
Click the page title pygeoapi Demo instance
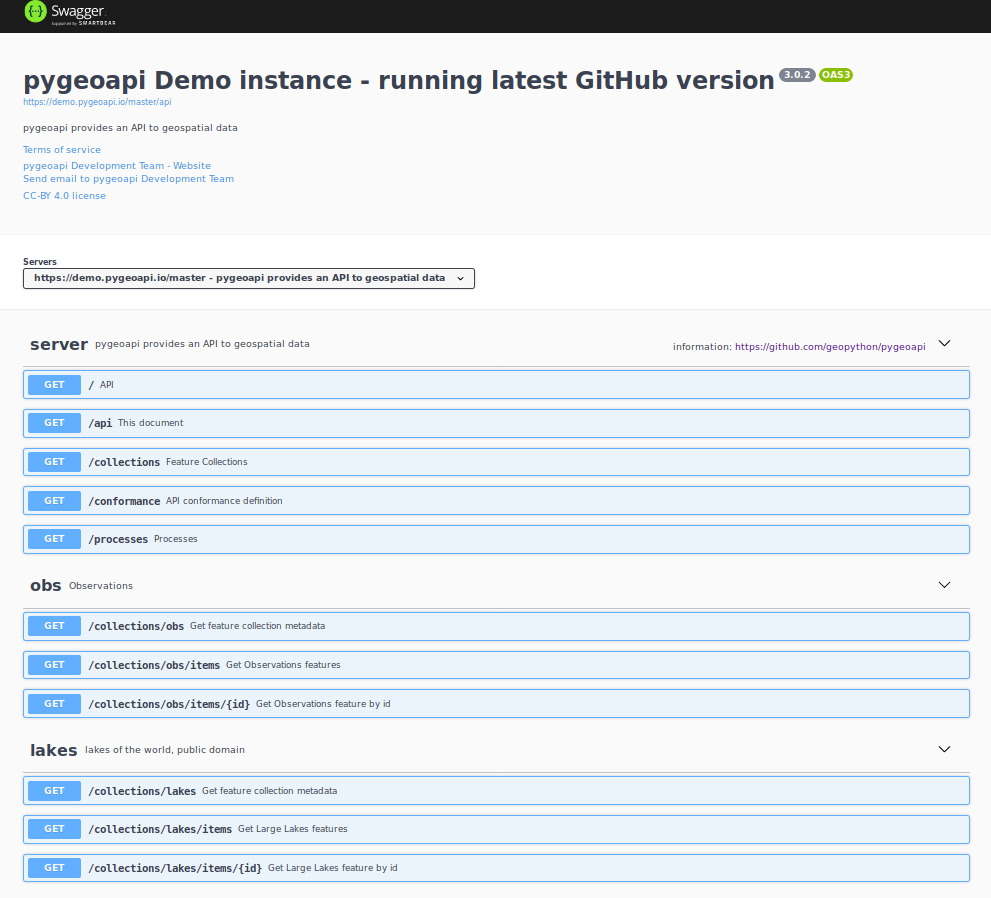[x=399, y=81]
